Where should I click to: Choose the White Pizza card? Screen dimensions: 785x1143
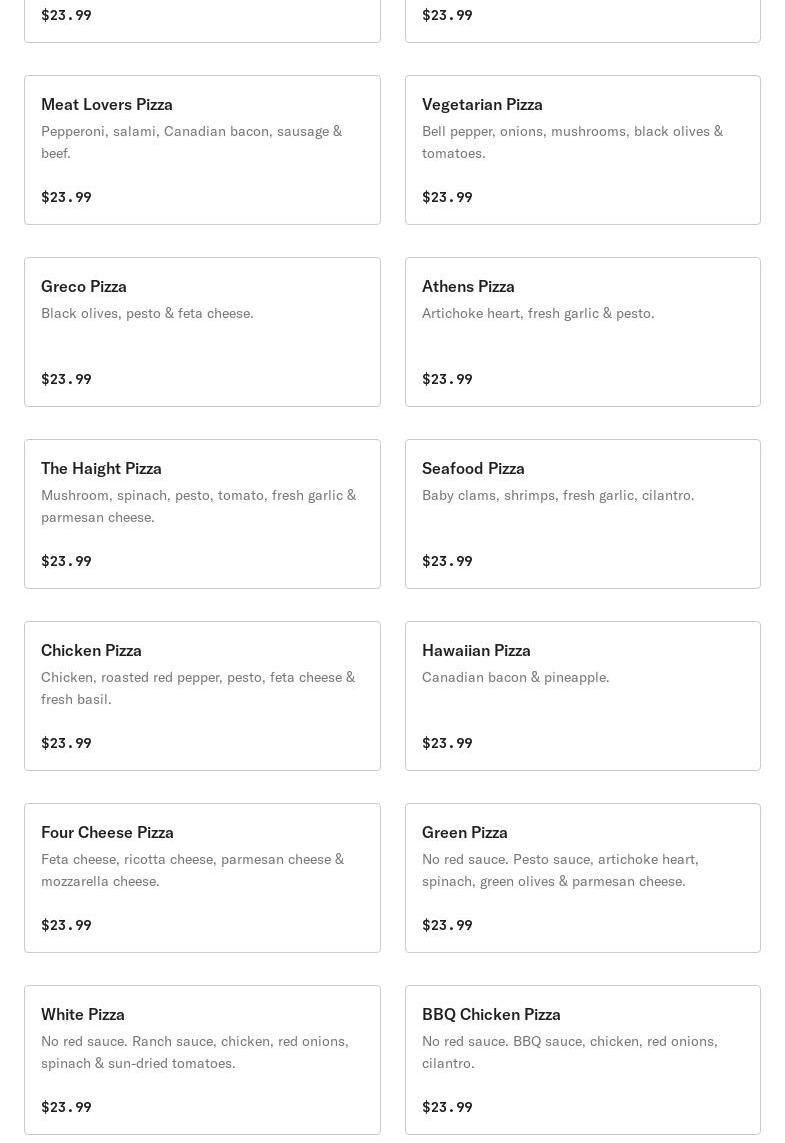(202, 1060)
